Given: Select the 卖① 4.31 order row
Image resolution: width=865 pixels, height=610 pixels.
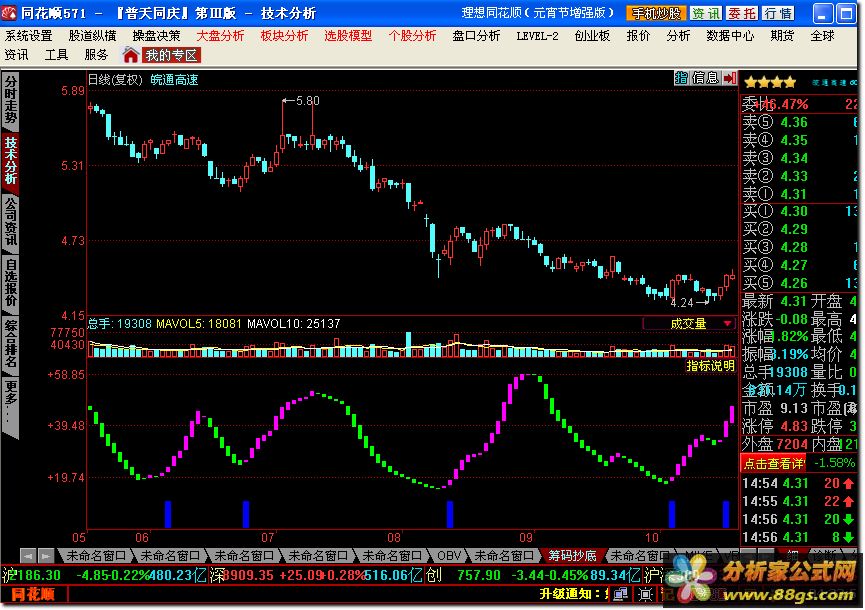Looking at the screenshot, I should point(800,194).
